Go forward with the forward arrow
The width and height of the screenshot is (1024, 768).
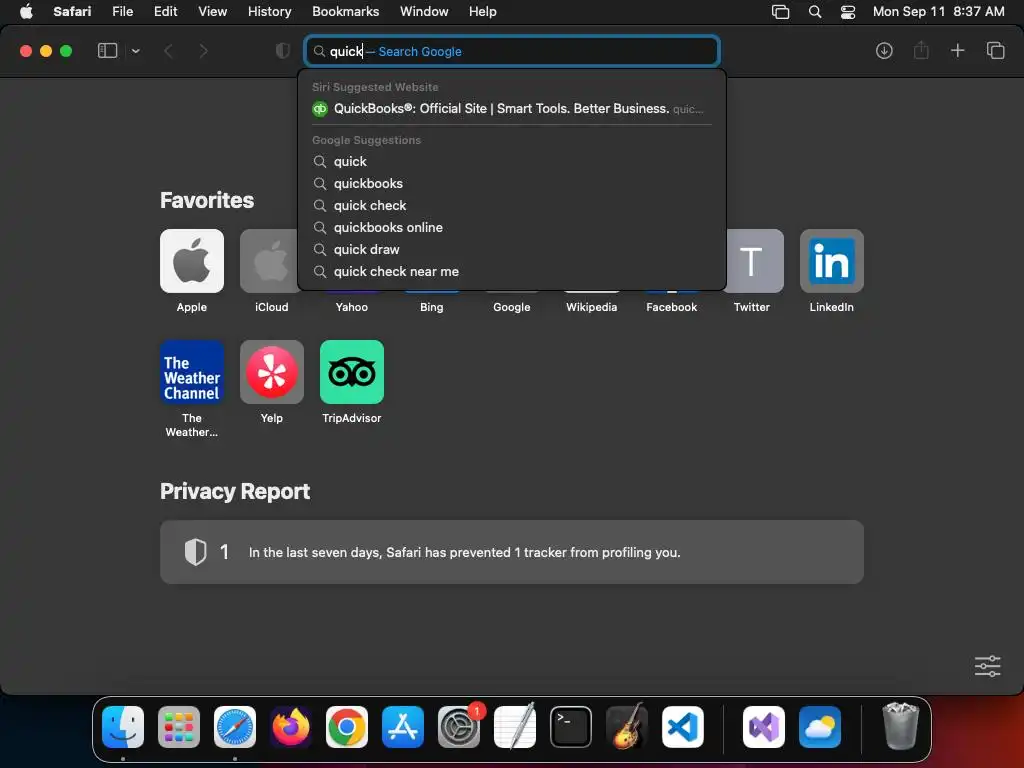[x=204, y=51]
